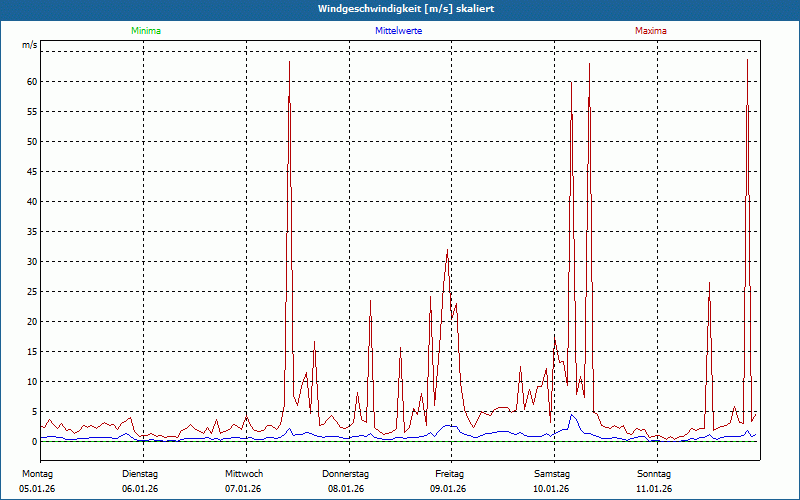Click the date 08.01.26

[x=345, y=489]
